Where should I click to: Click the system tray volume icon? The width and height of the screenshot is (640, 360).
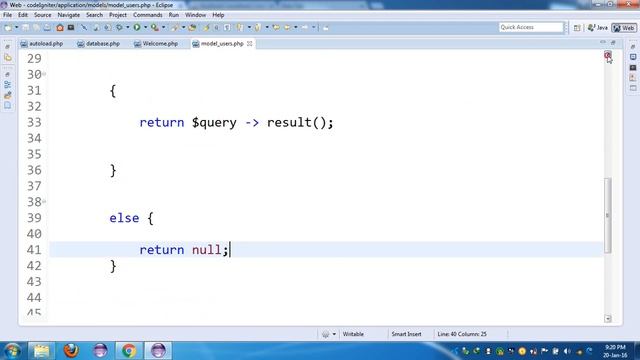coord(567,351)
